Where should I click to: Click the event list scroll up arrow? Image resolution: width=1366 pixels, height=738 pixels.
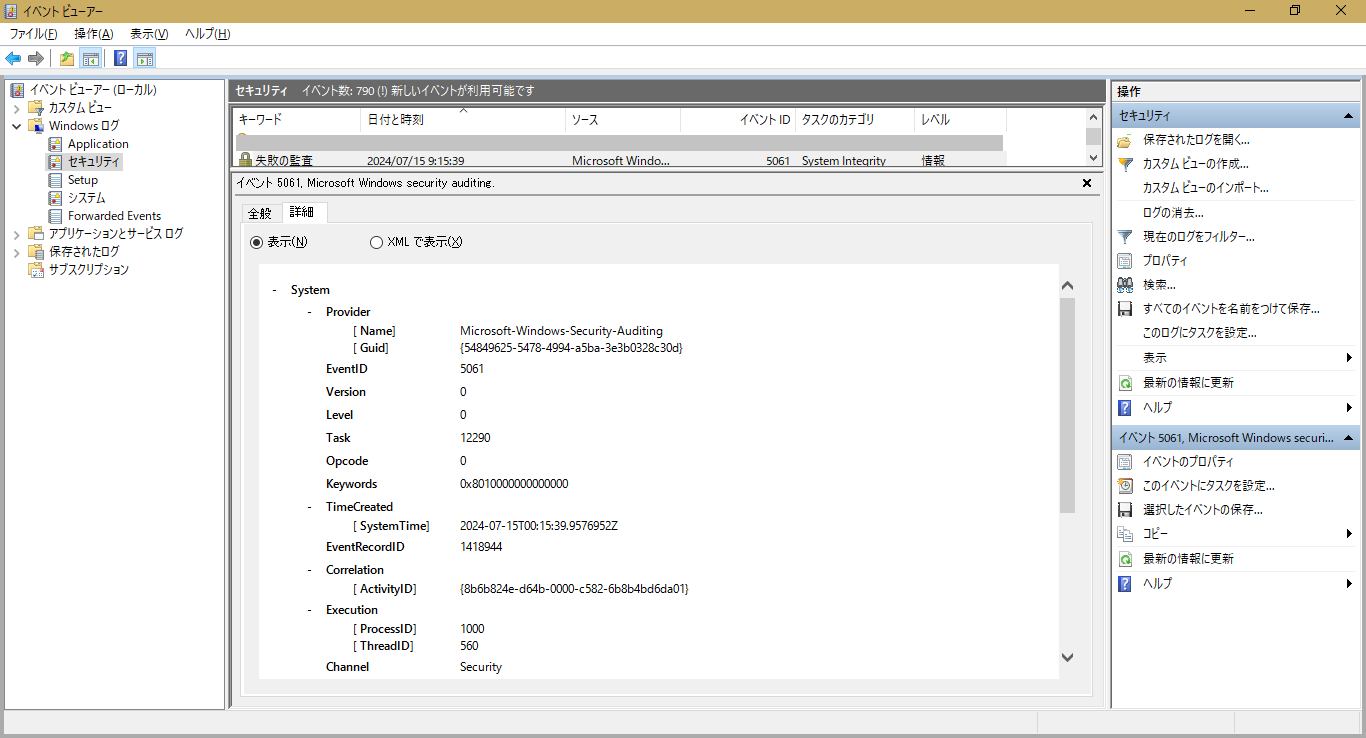1093,116
